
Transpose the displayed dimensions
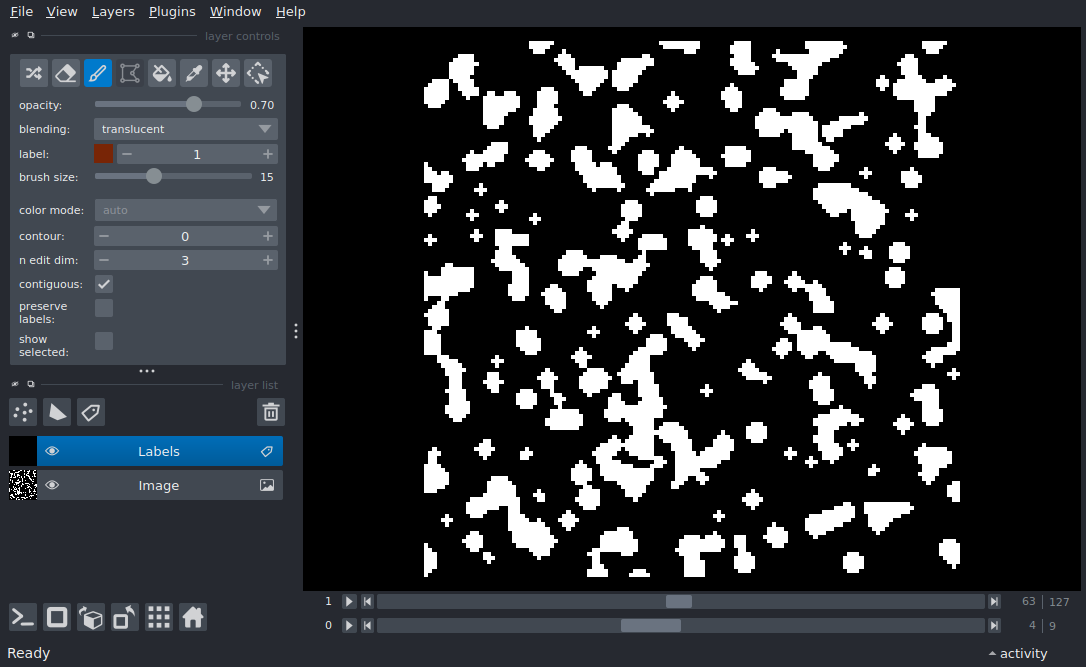[x=125, y=617]
